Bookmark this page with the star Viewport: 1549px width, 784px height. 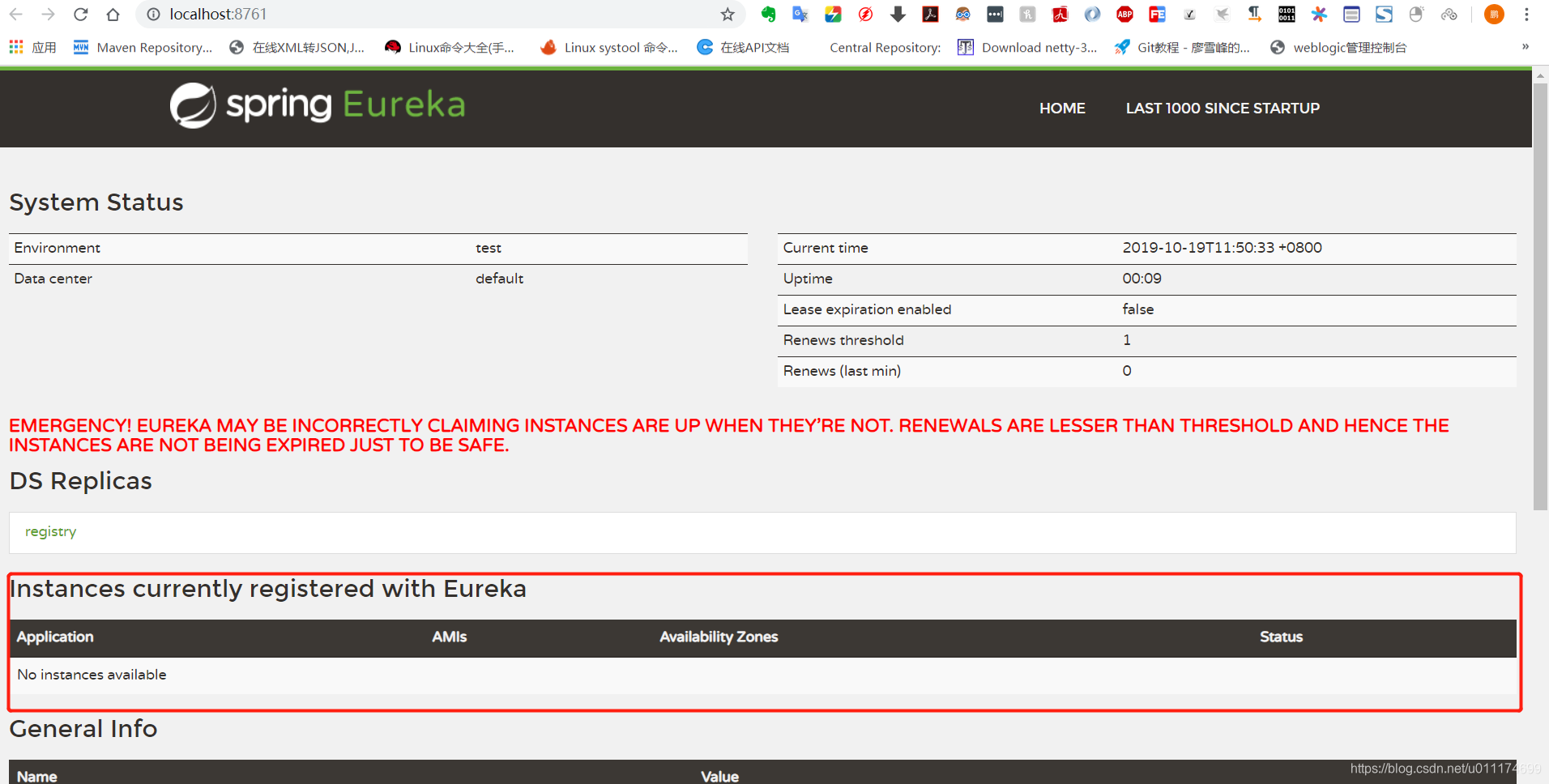point(728,15)
